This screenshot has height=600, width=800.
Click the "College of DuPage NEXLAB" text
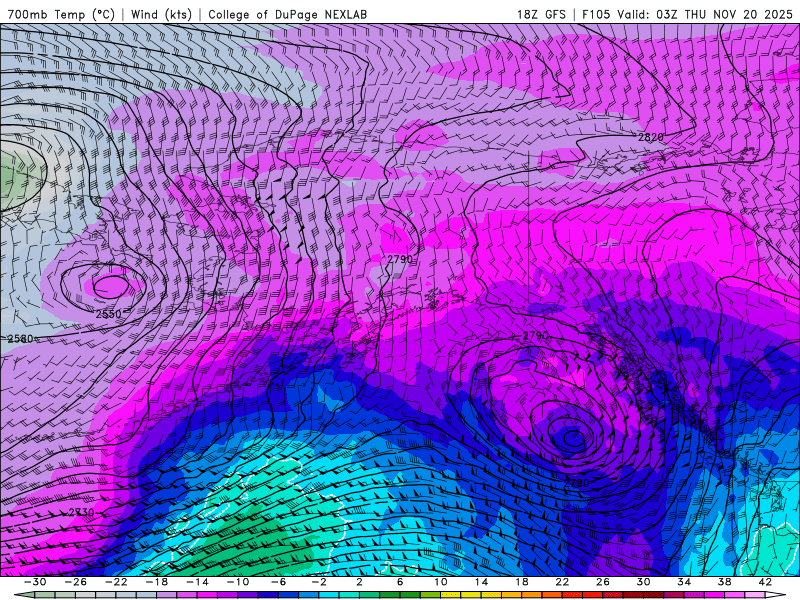click(287, 14)
